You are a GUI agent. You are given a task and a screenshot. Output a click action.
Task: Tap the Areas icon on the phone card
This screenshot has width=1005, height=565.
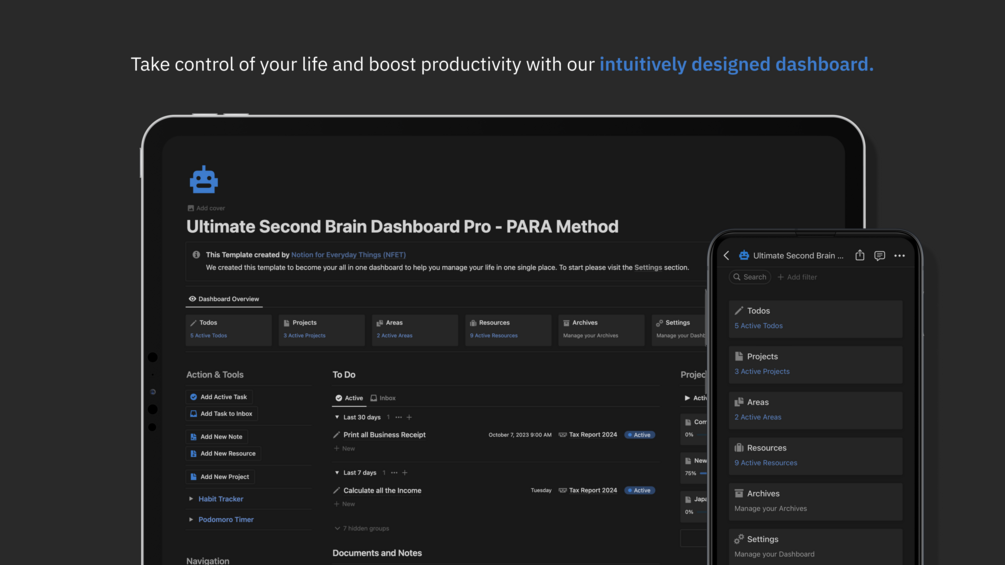[x=739, y=402]
